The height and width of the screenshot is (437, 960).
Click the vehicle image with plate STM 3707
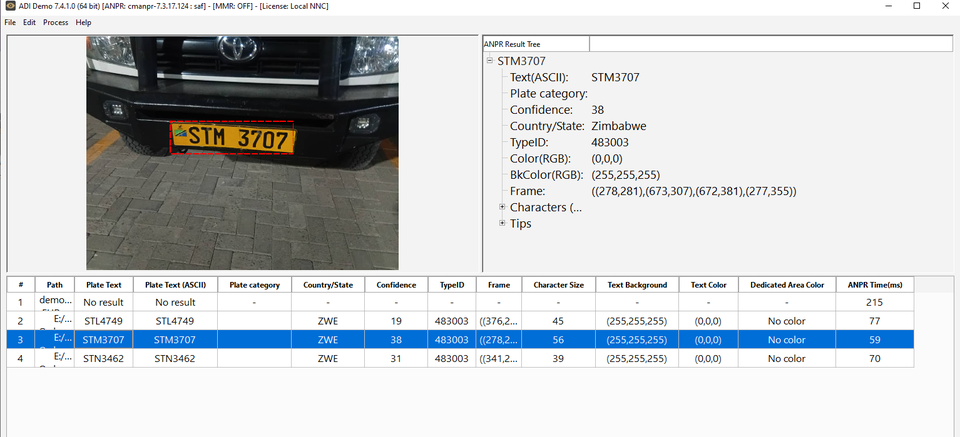tap(242, 152)
